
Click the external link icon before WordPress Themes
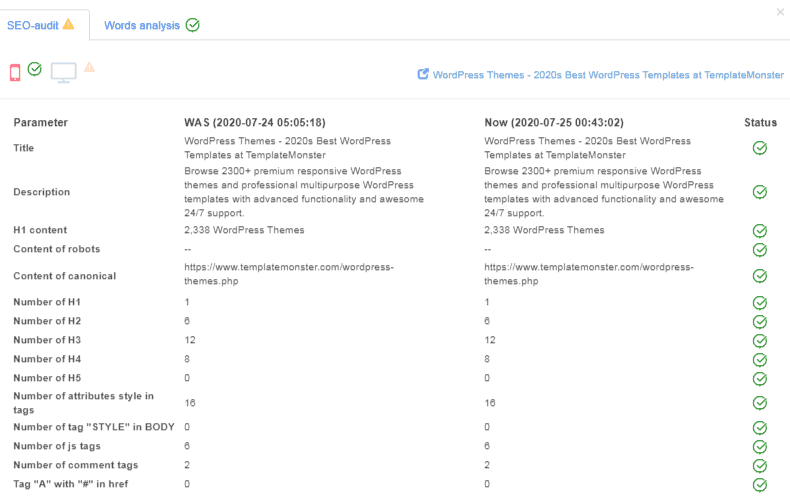[423, 74]
